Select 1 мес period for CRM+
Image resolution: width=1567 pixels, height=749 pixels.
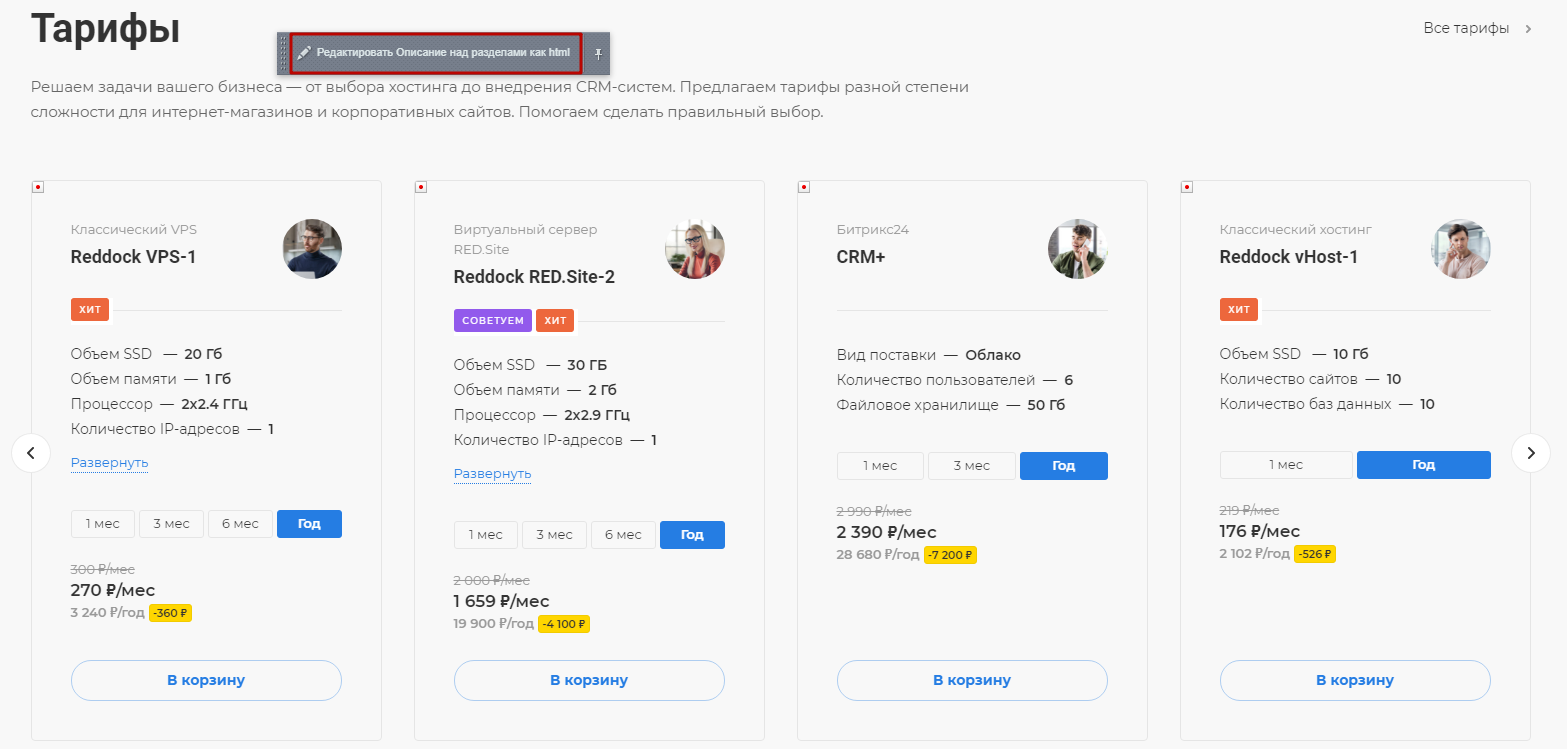click(x=880, y=466)
